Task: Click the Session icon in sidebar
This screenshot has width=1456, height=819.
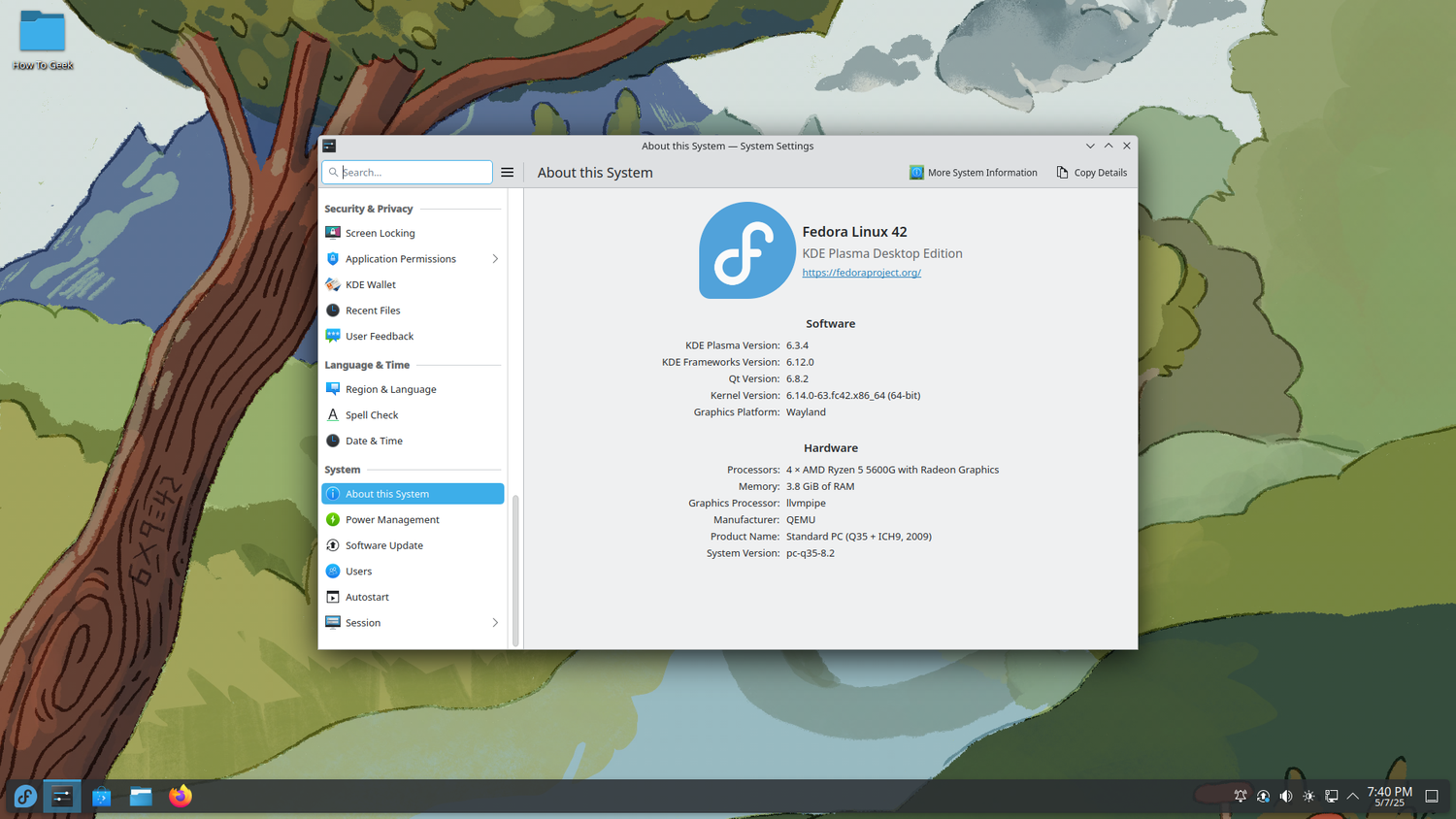Action: (x=333, y=622)
